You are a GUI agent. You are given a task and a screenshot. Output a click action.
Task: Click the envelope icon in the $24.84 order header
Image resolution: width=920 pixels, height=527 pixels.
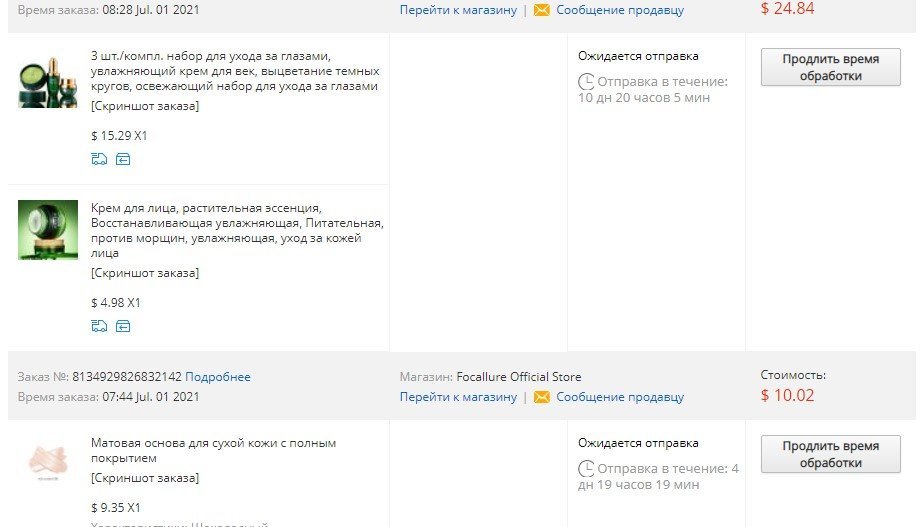coord(541,10)
